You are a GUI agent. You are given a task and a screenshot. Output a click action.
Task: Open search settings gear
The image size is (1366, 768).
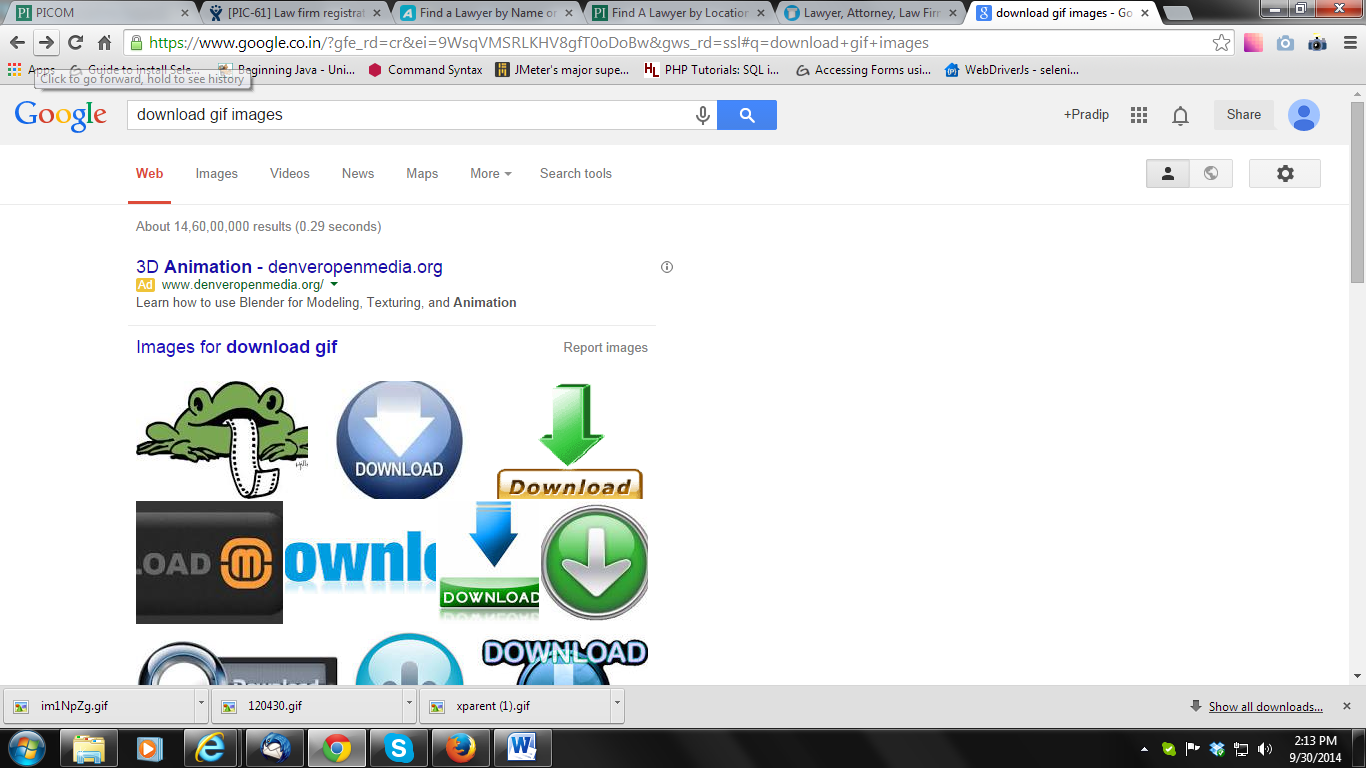click(1285, 173)
